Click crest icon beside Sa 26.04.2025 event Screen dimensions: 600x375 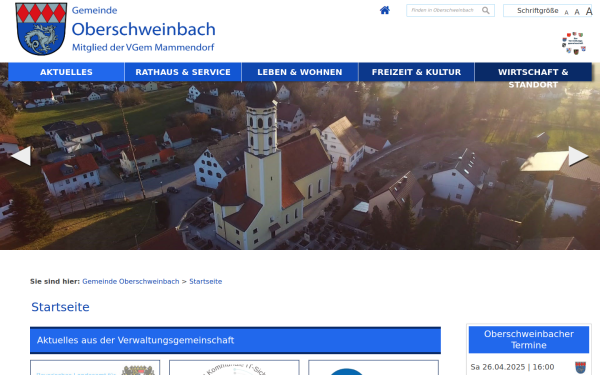coord(580,367)
